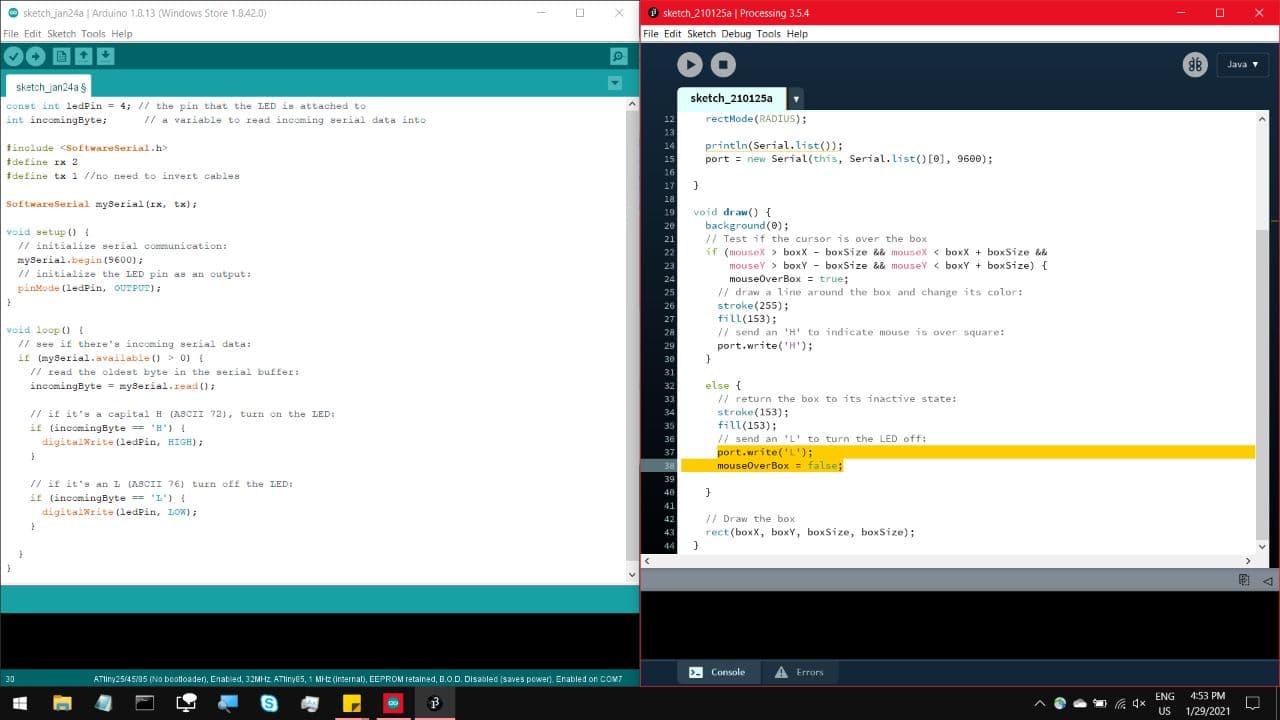Select the sketch_jan24a tab in Arduino
The width and height of the screenshot is (1280, 720).
tap(49, 87)
